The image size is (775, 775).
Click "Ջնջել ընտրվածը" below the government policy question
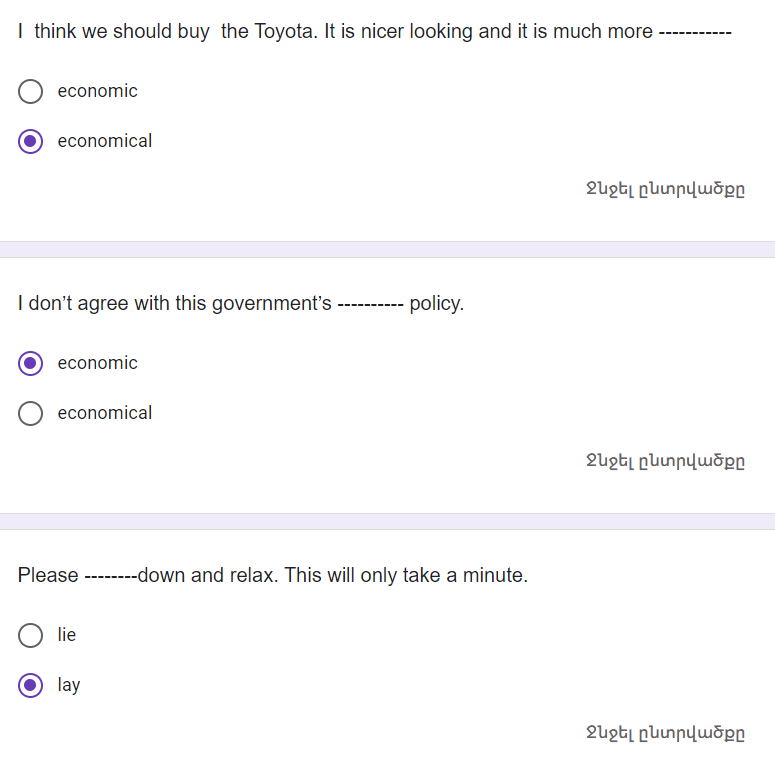coord(665,461)
